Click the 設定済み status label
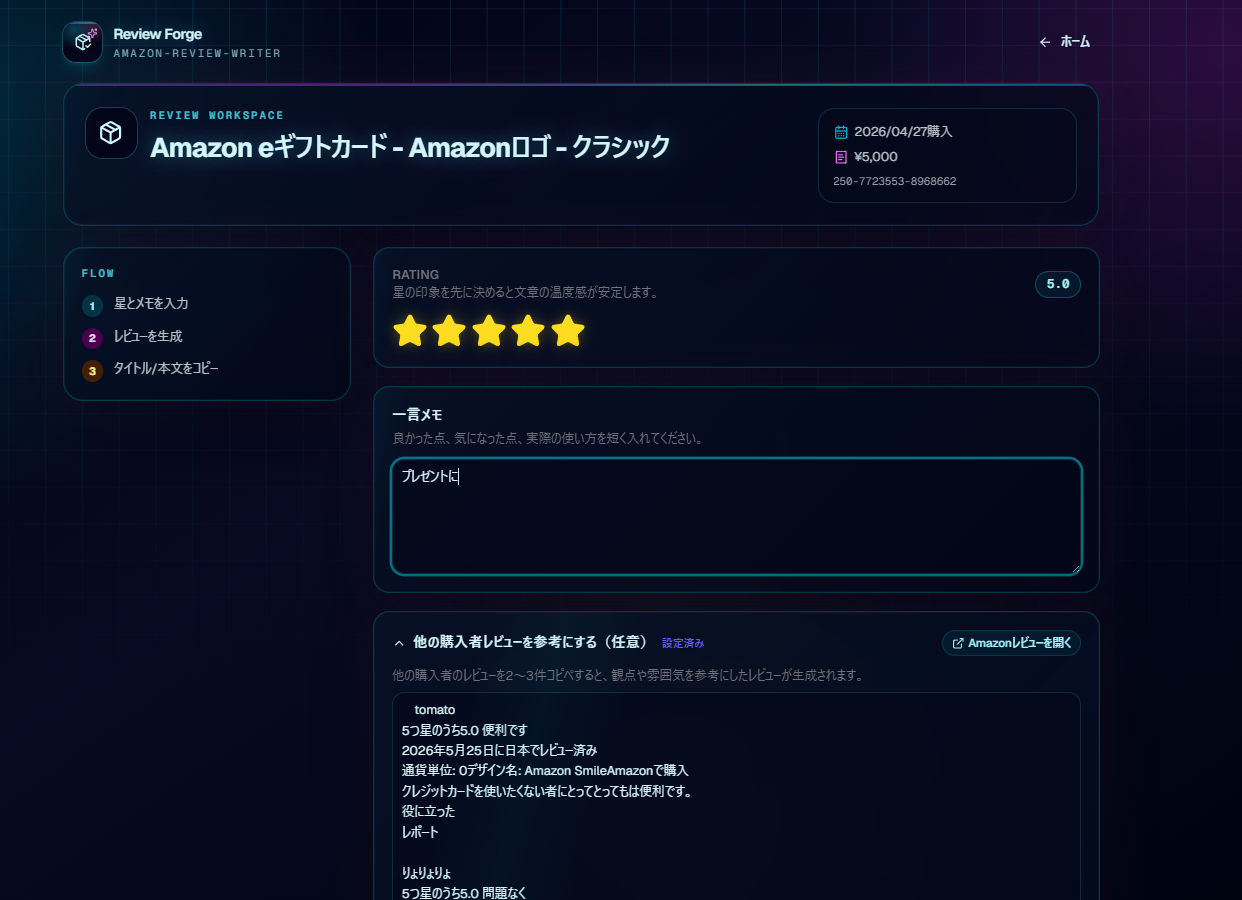 point(683,643)
